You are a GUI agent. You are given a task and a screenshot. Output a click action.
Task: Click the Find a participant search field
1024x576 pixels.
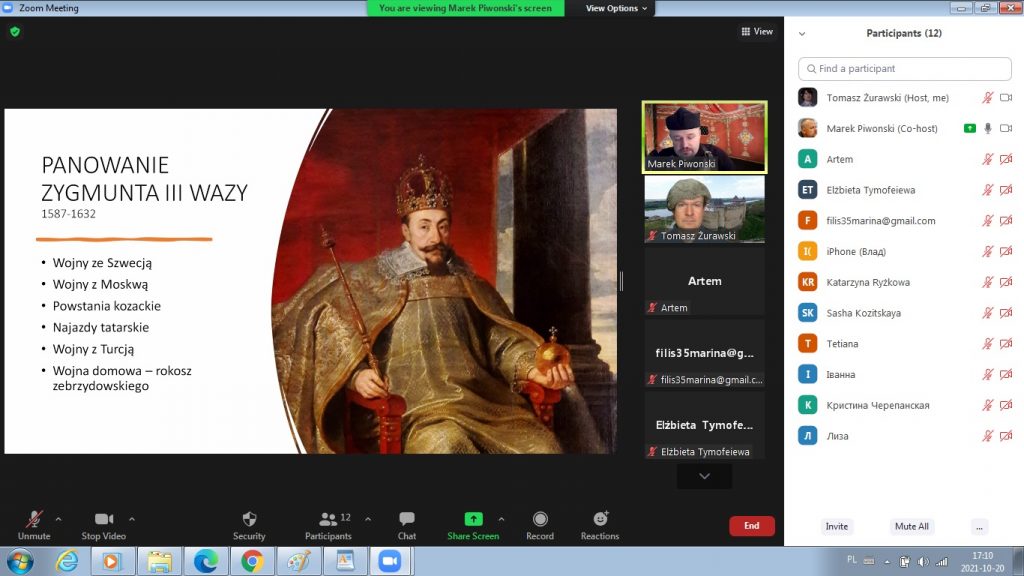pyautogui.click(x=905, y=69)
